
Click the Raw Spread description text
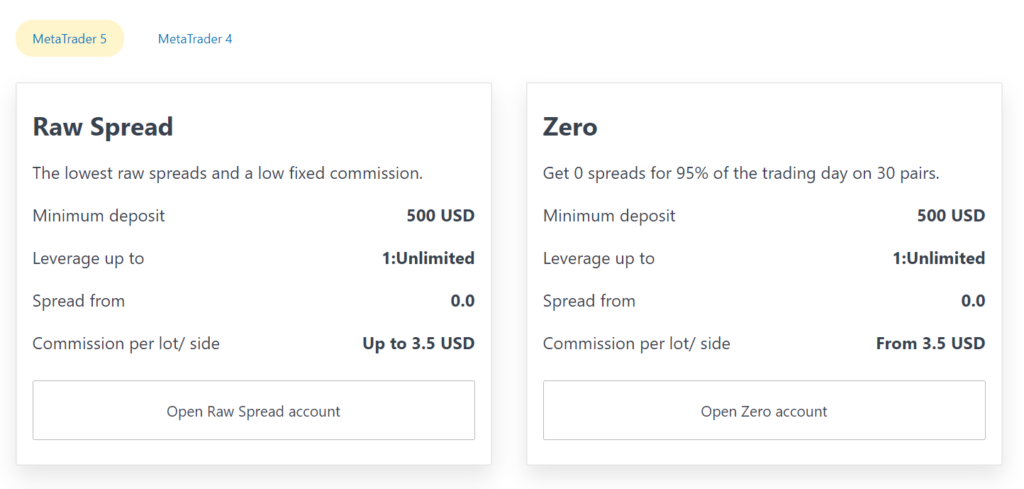point(228,174)
